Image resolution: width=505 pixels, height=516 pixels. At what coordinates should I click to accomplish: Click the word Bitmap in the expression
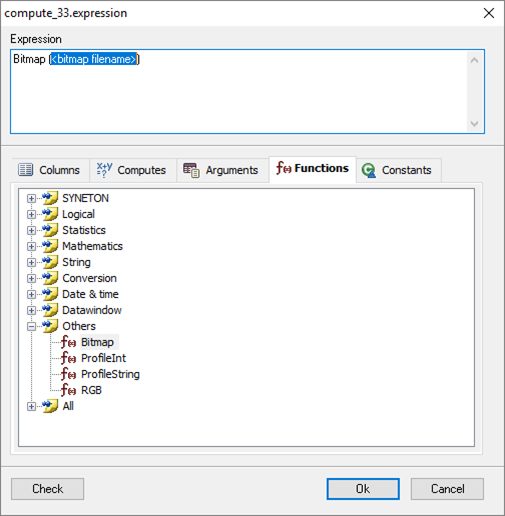point(29,59)
